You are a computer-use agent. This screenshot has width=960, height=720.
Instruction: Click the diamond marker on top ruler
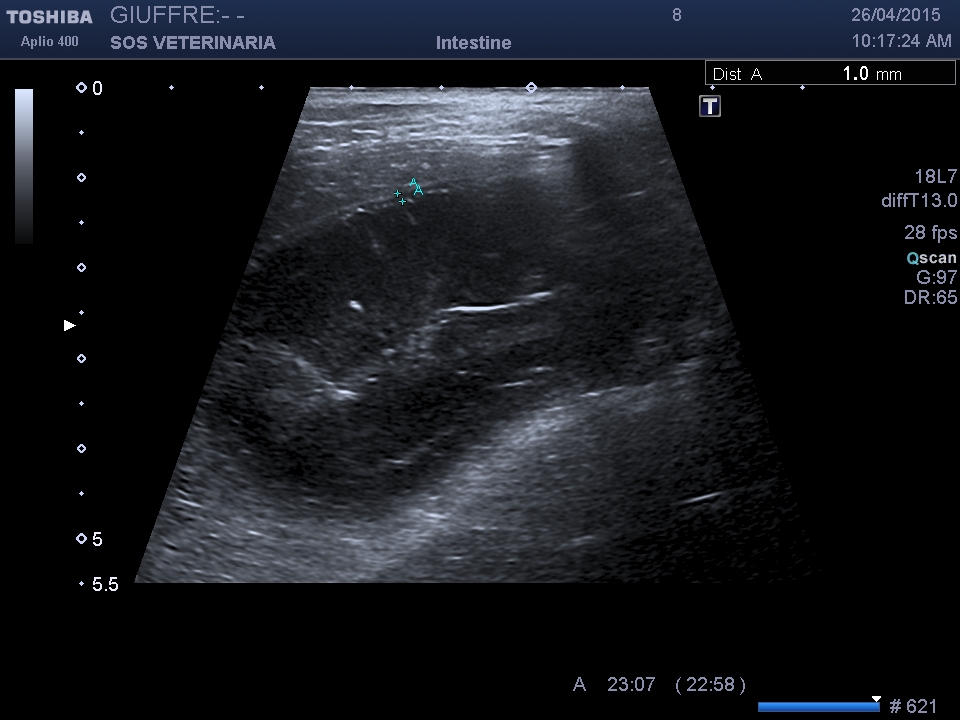[531, 88]
